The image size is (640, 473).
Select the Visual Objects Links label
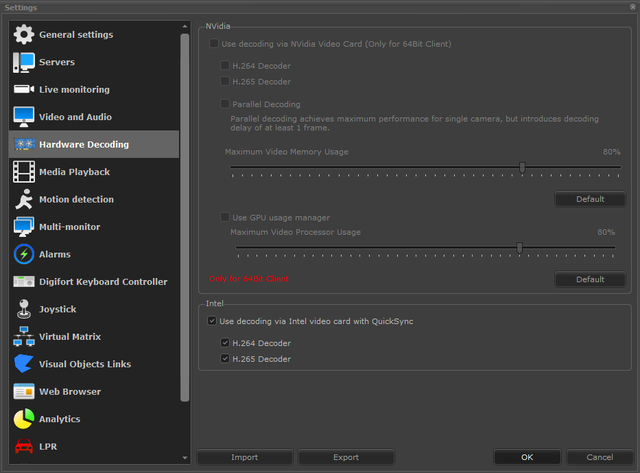point(85,364)
